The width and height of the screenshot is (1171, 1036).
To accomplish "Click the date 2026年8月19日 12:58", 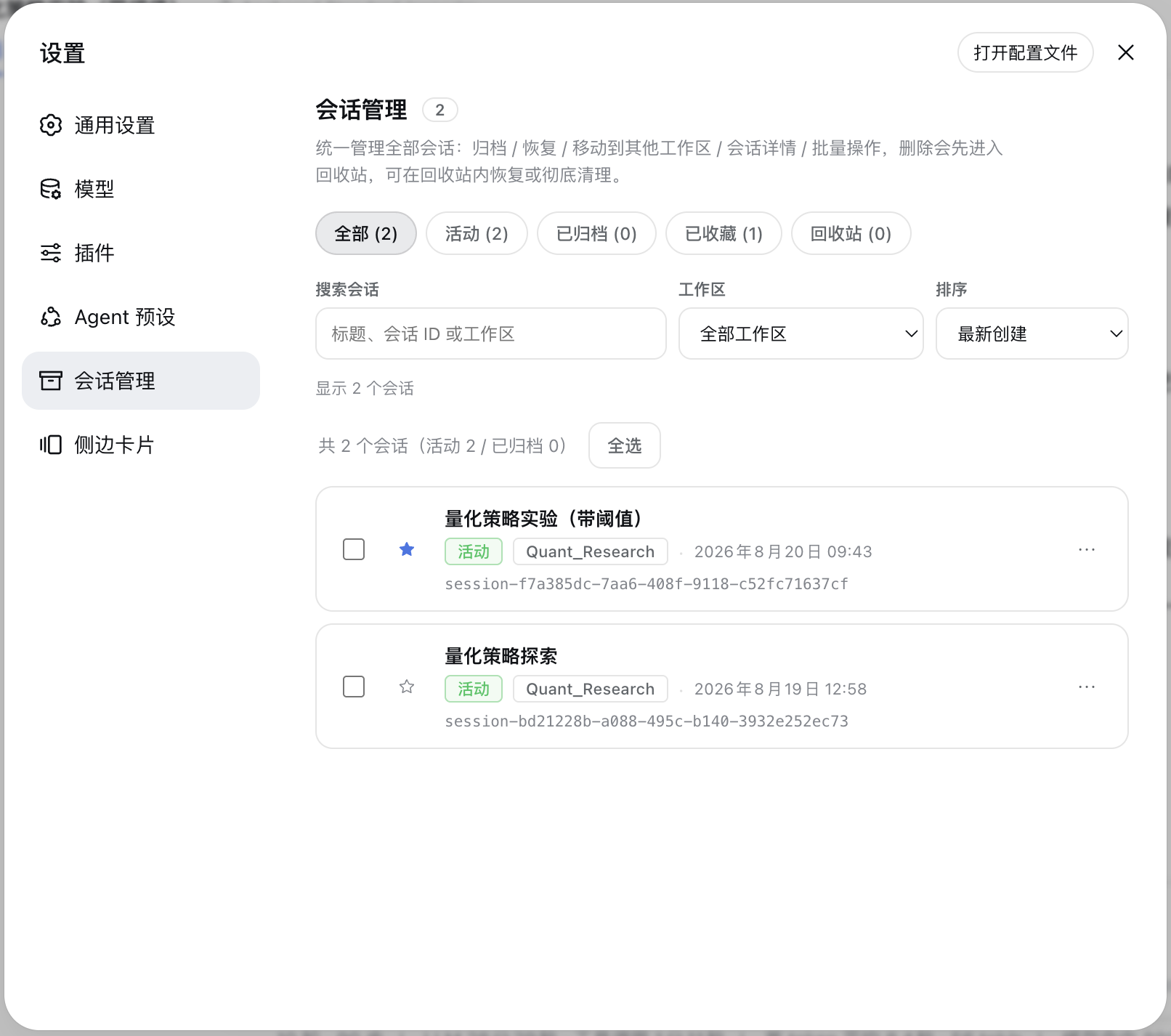I will (781, 689).
